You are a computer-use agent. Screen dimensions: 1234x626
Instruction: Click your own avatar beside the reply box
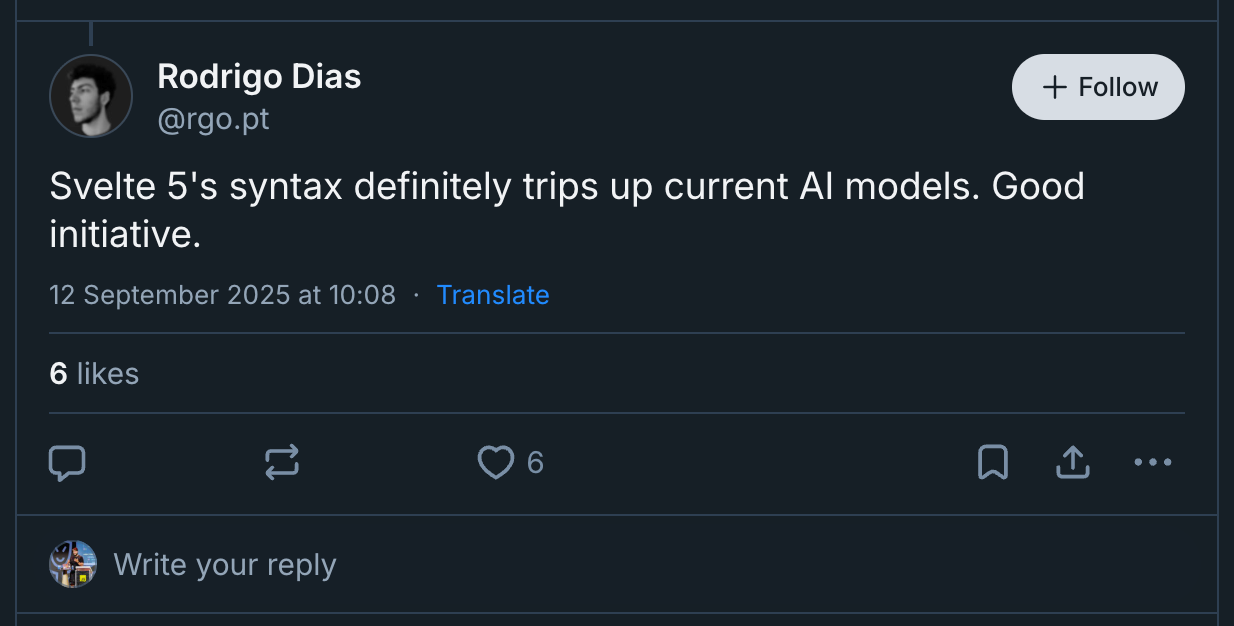click(x=73, y=564)
